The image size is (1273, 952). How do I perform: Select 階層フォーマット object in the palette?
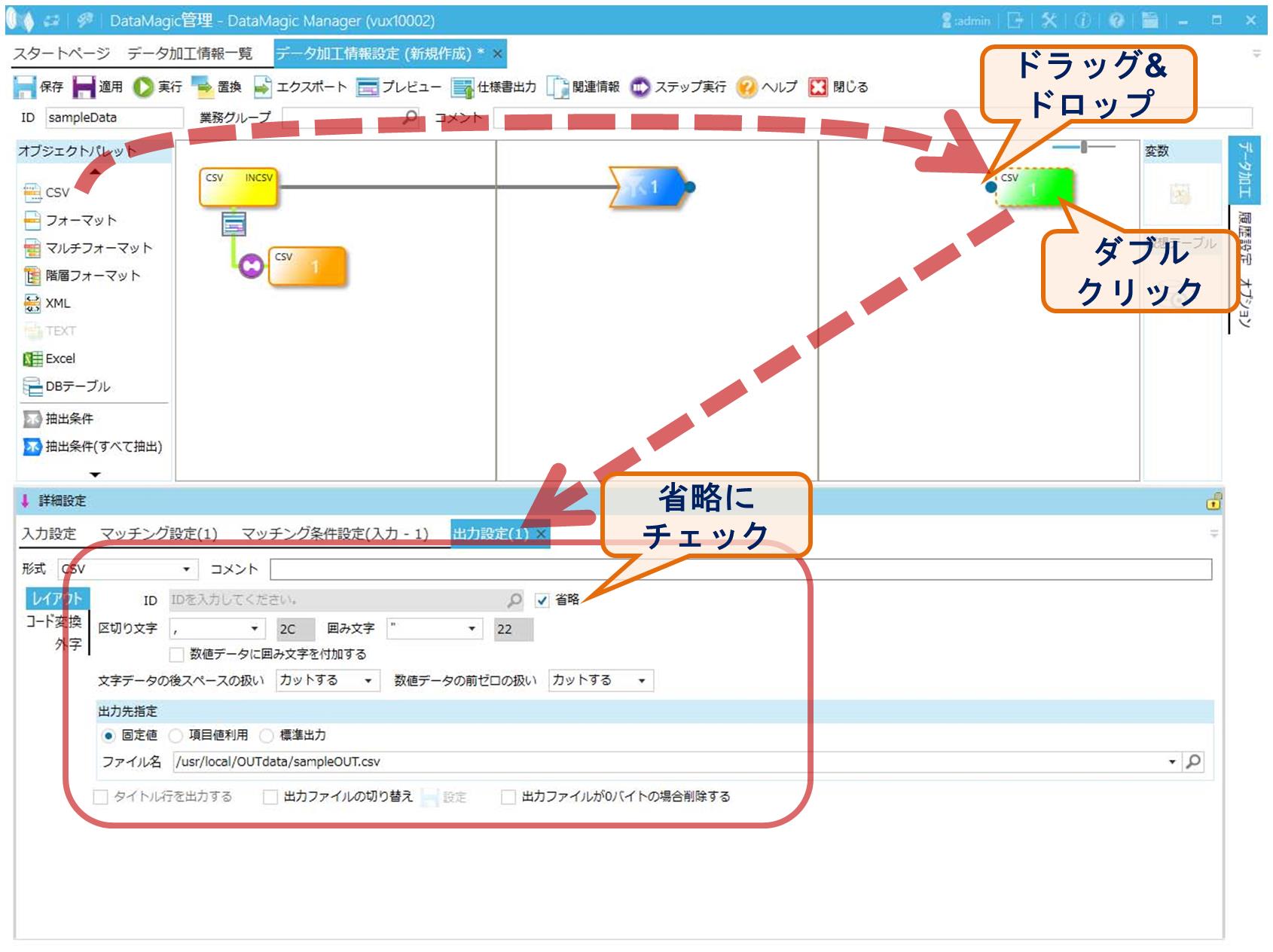[x=82, y=276]
